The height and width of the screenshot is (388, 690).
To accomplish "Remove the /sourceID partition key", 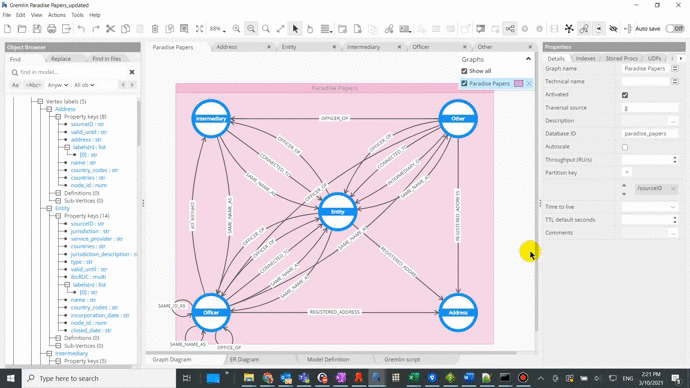I will (673, 189).
